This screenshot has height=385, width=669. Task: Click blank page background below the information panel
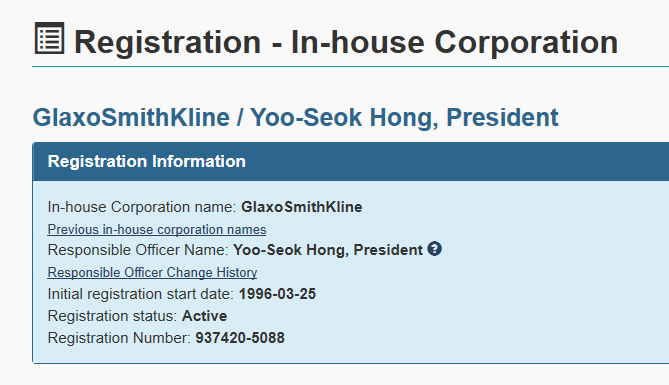click(x=341, y=376)
